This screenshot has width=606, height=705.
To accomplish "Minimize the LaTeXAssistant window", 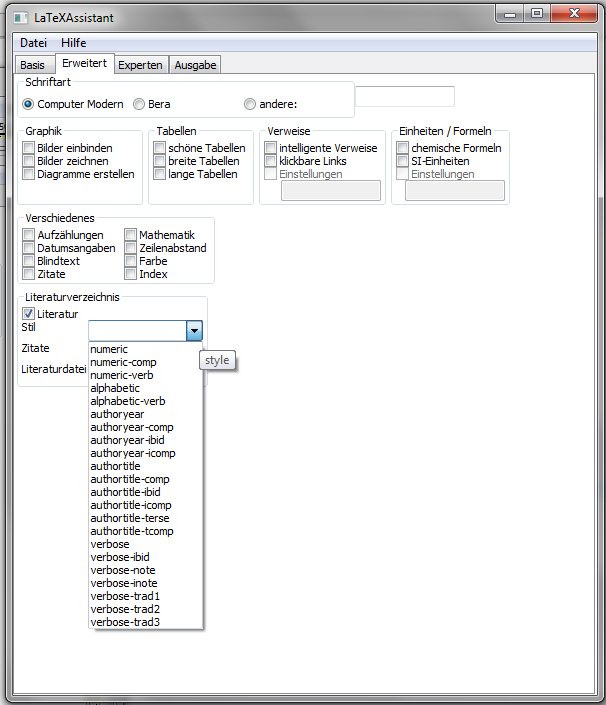I will [510, 13].
